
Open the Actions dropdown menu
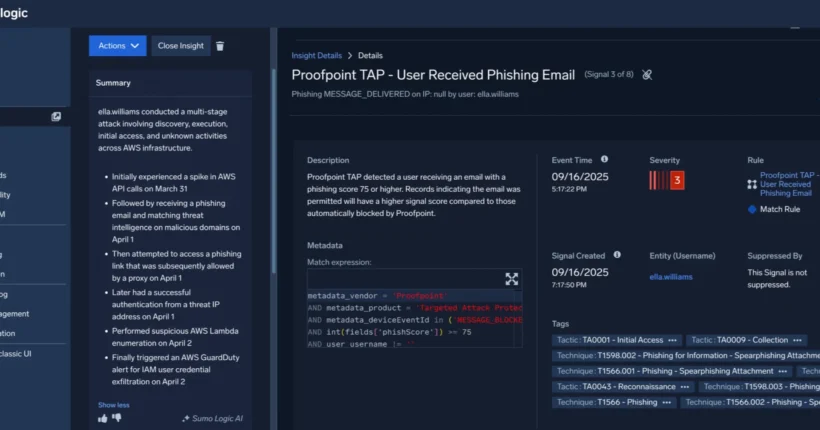(118, 46)
